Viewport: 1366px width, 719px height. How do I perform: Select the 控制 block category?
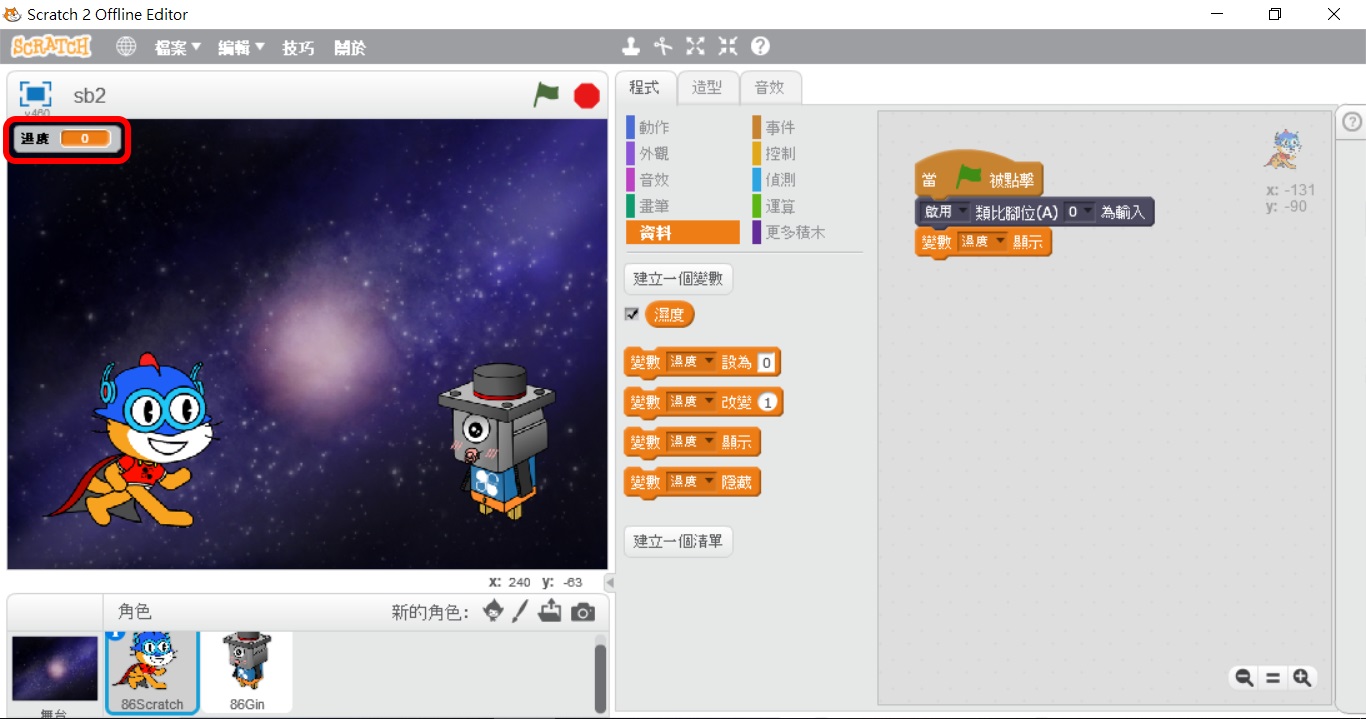click(808, 154)
